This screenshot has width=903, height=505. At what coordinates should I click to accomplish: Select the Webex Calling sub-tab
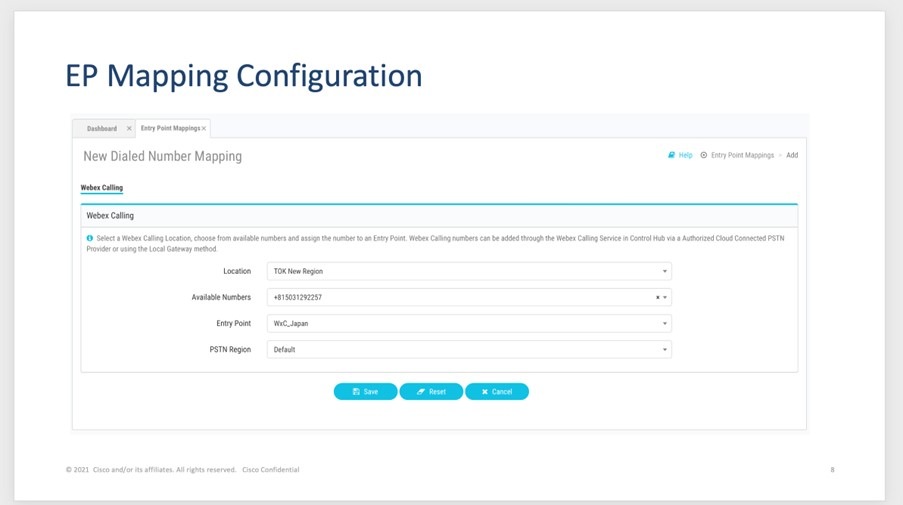101,187
